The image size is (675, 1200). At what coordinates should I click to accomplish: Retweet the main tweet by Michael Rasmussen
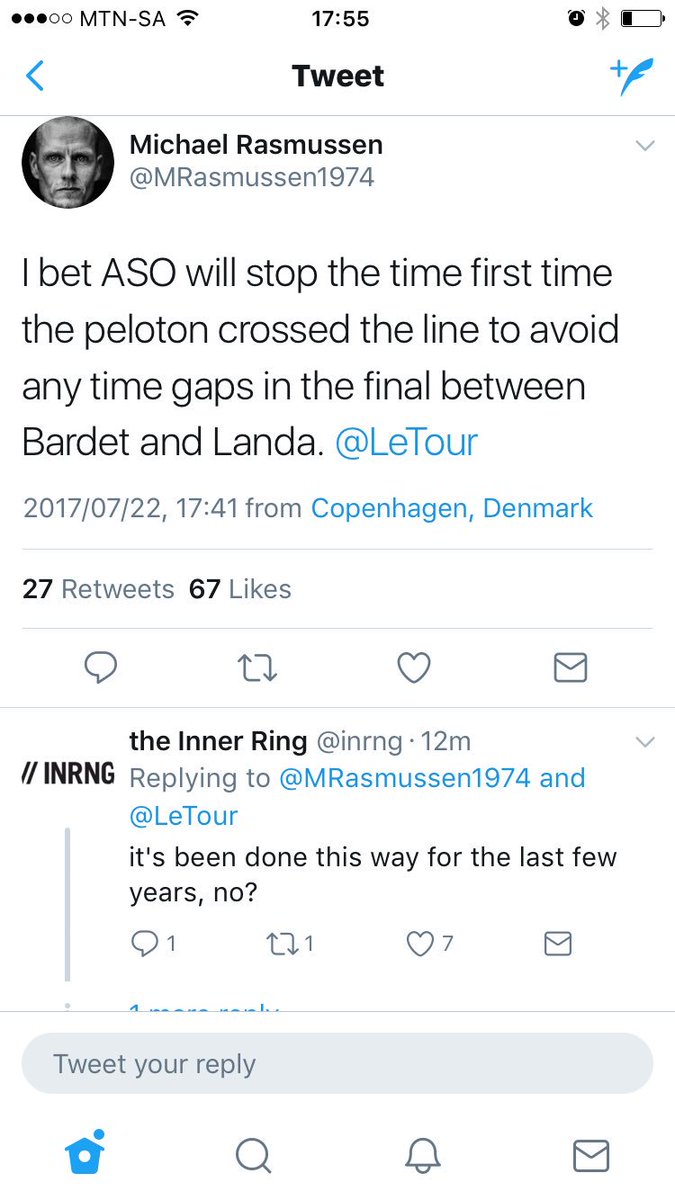[x=258, y=667]
